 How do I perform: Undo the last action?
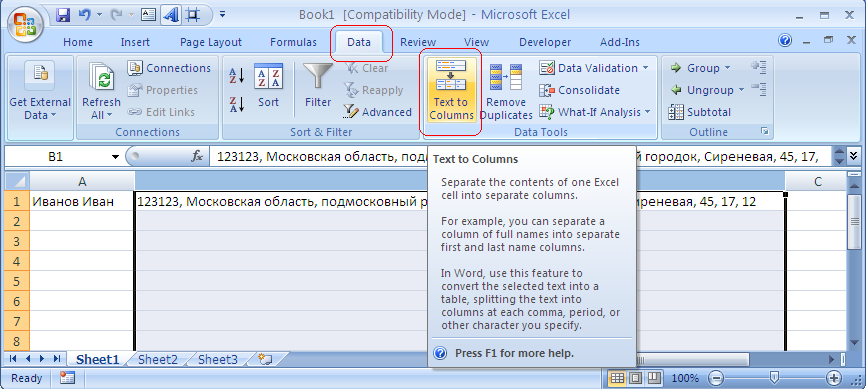pyautogui.click(x=85, y=15)
